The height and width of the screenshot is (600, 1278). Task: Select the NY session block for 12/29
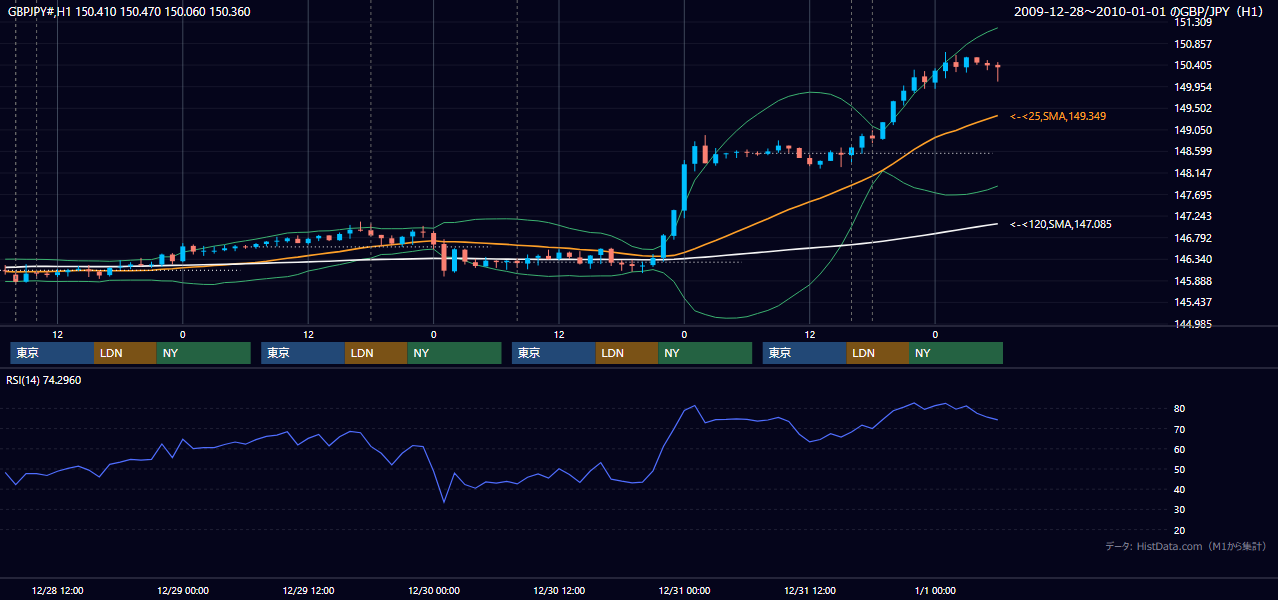coord(454,353)
